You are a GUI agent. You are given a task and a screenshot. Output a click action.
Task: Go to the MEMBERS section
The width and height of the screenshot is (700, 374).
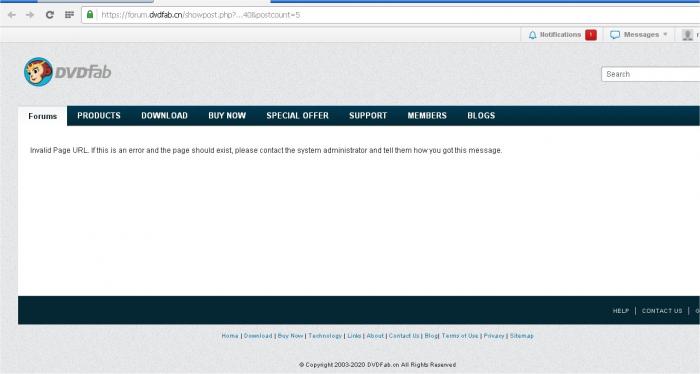[x=427, y=116]
